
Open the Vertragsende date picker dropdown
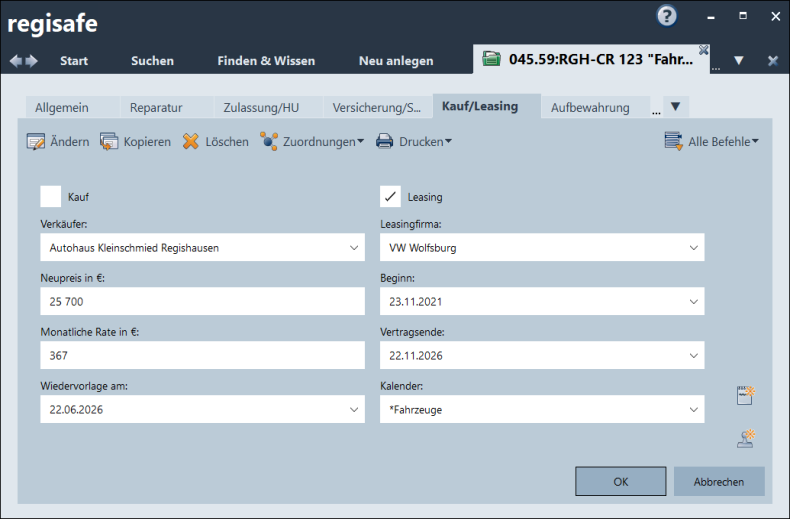(x=694, y=355)
